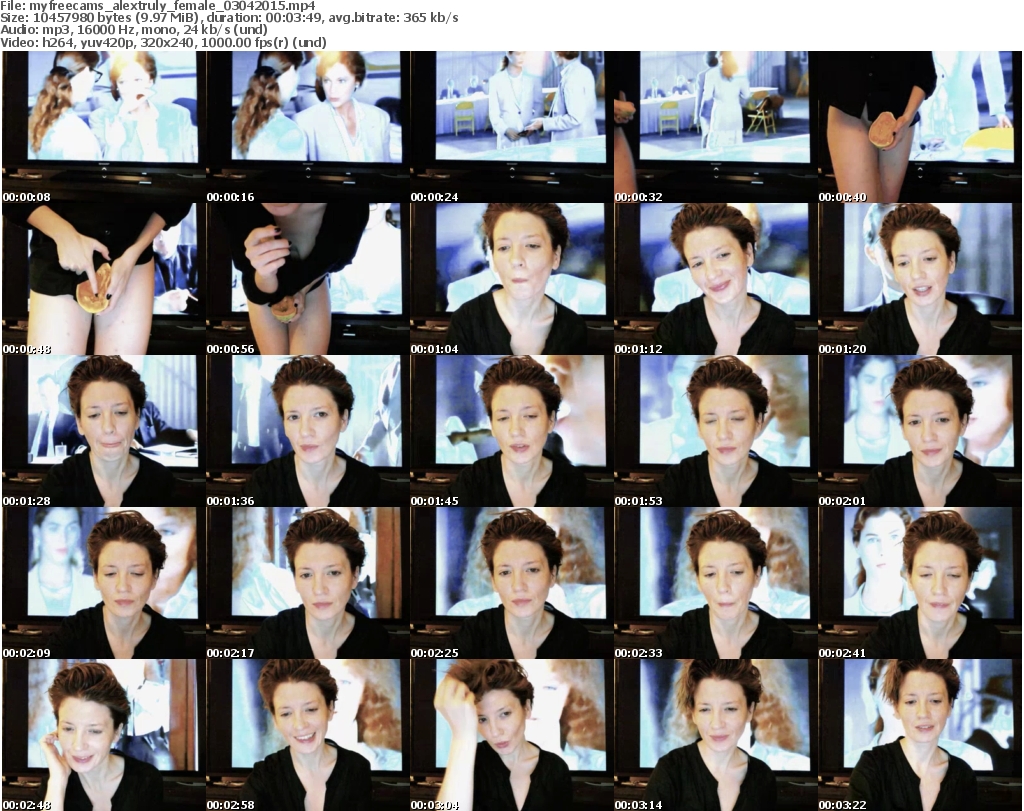Open the thumbnail marked 00:03:14

716,735
